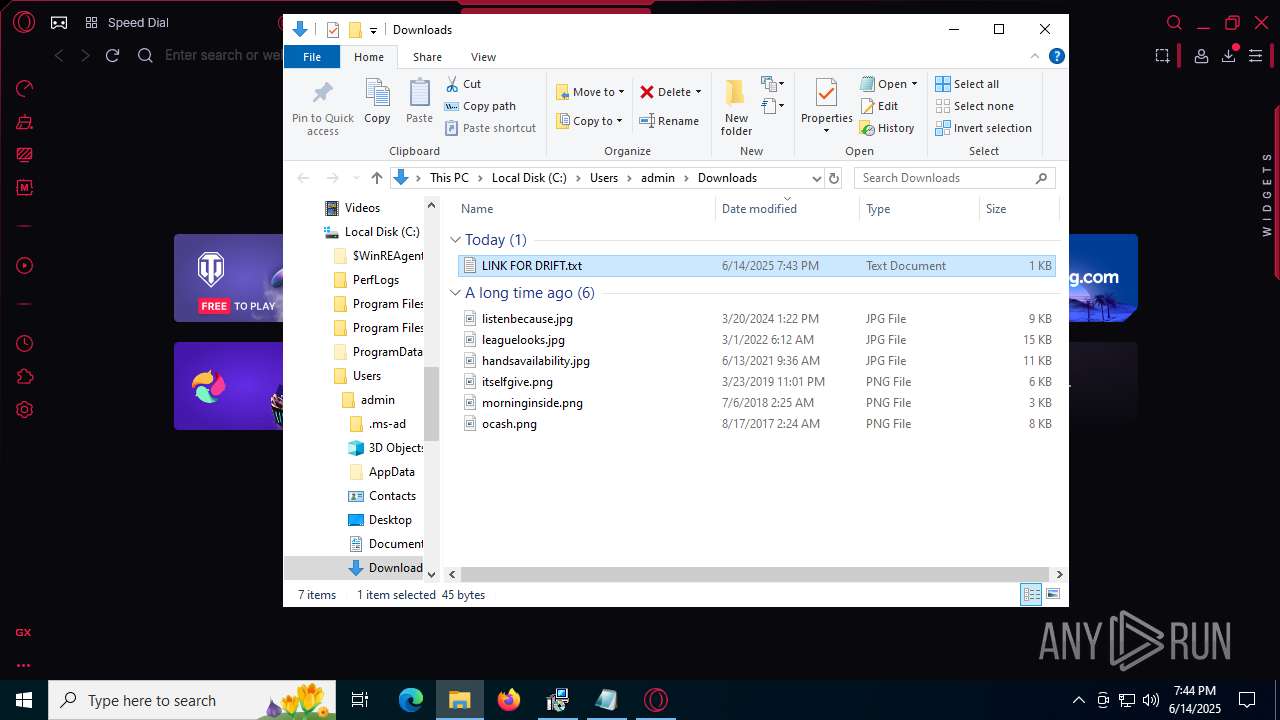The height and width of the screenshot is (720, 1280).
Task: Open the File menu
Action: coord(312,57)
